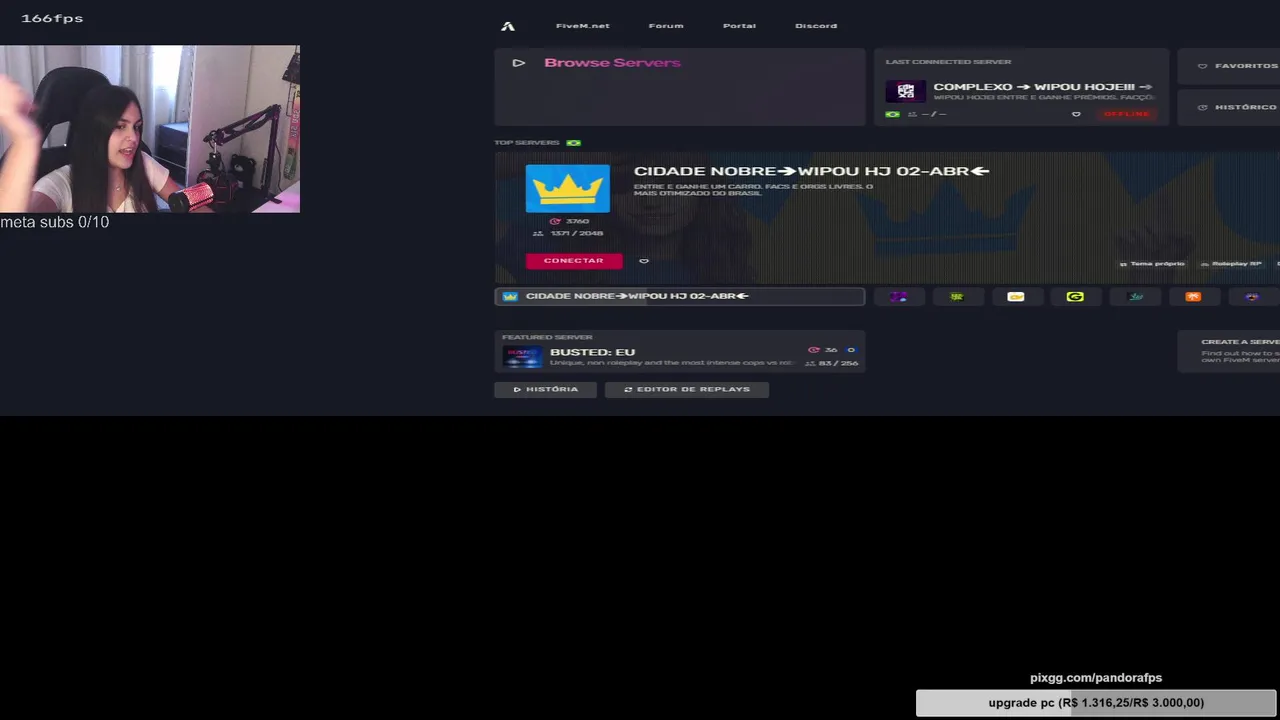1280x720 pixels.
Task: Click the CIDADE NOBRE server title
Action: point(811,171)
